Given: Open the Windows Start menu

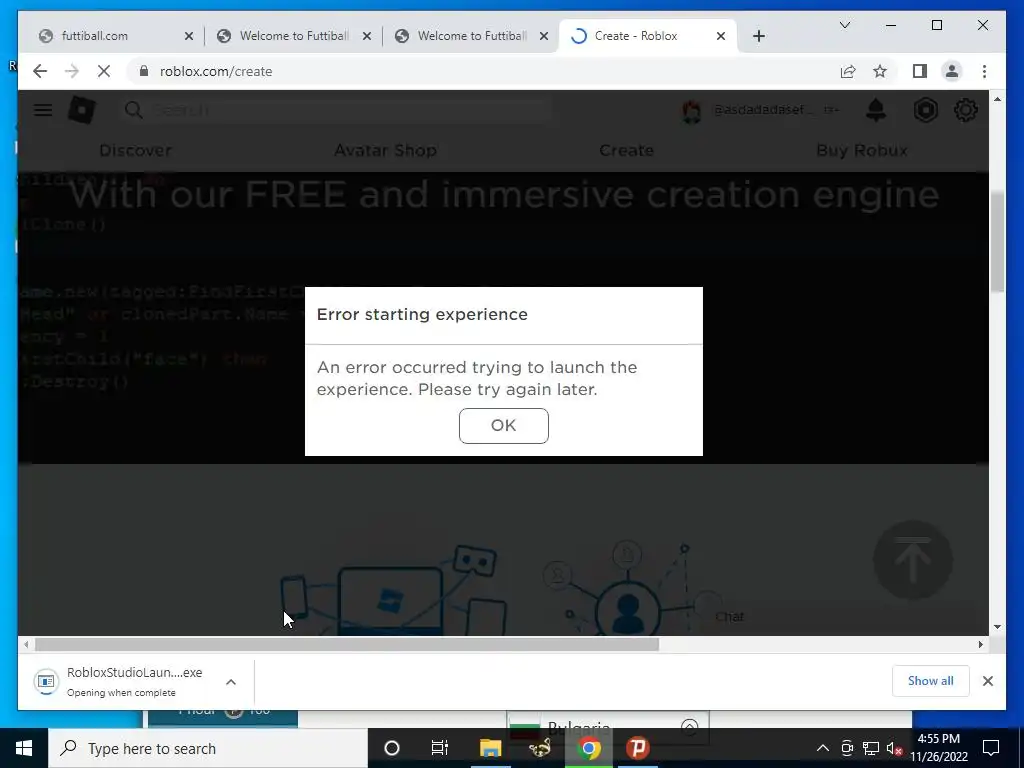Looking at the screenshot, I should [24, 748].
